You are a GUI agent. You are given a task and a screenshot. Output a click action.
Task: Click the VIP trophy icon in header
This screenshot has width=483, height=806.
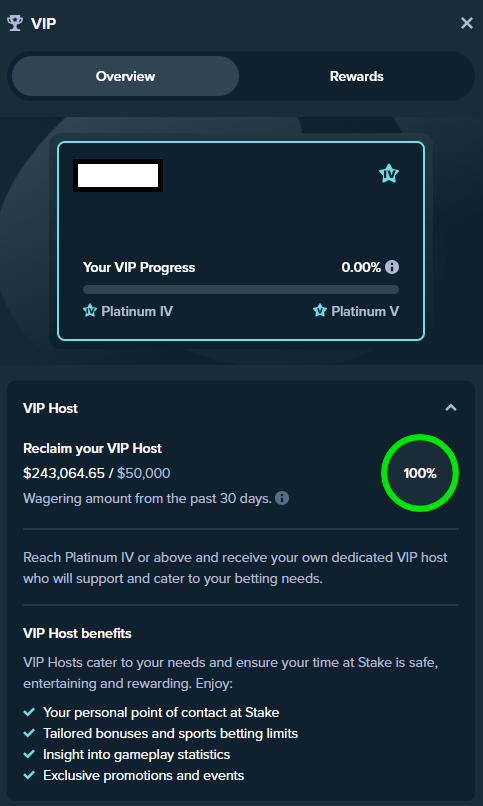point(15,23)
